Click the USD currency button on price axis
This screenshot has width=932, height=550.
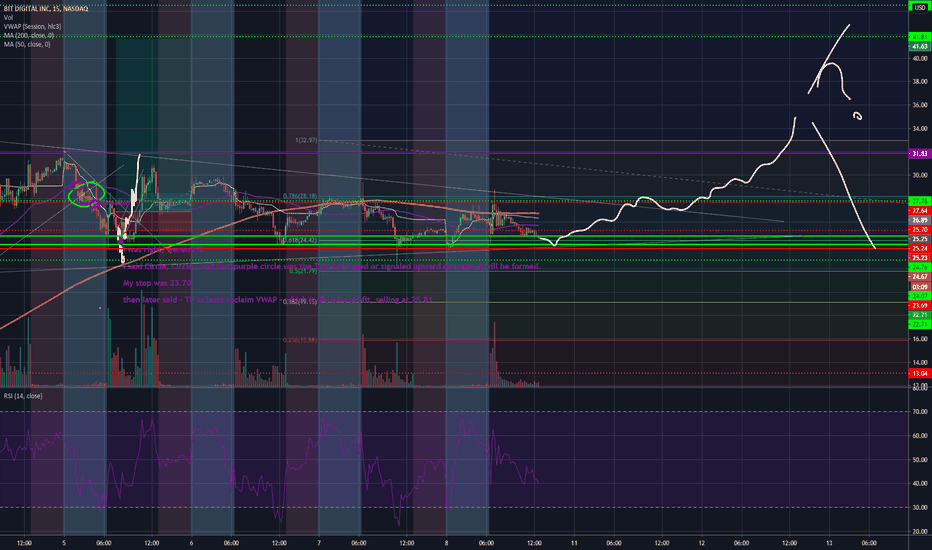pos(920,7)
